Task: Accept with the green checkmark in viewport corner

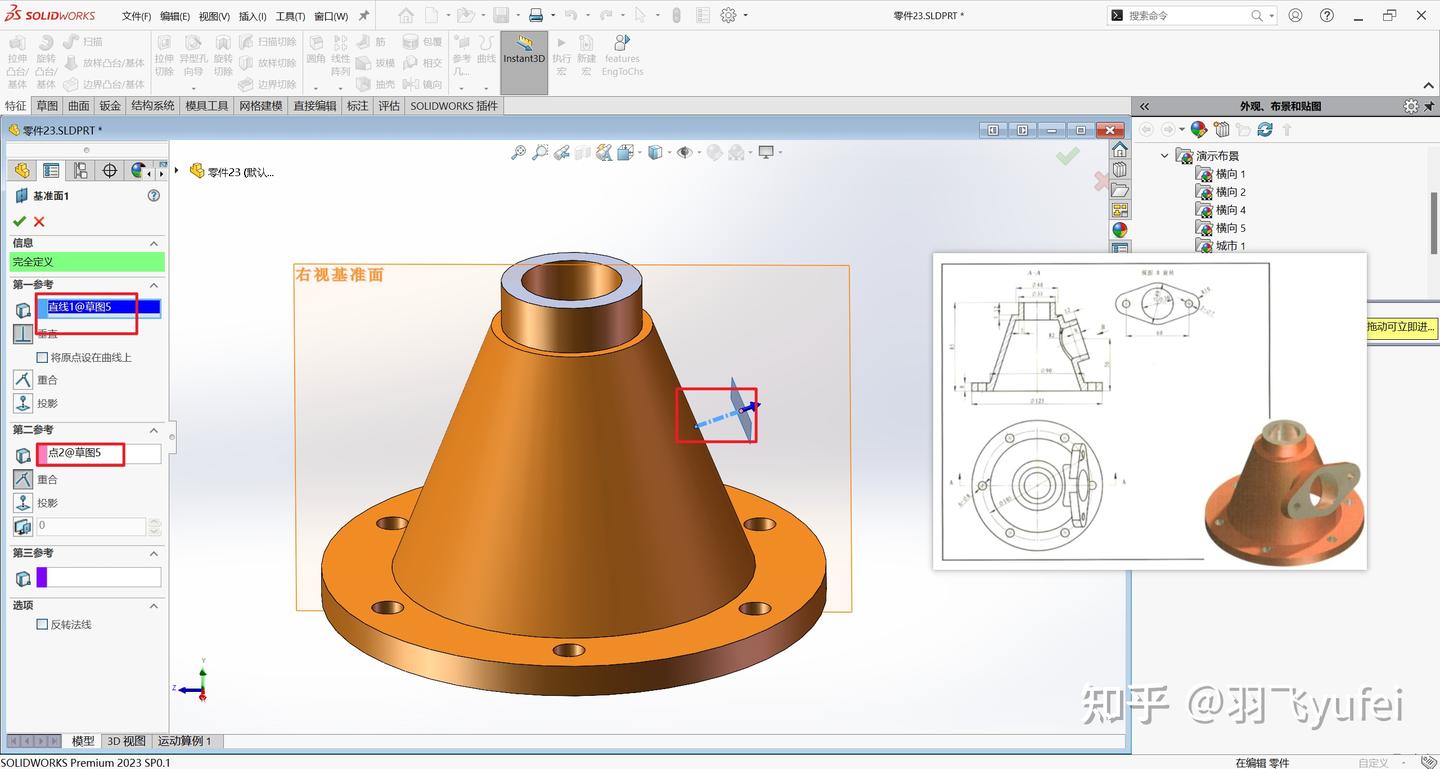Action: pos(1068,156)
